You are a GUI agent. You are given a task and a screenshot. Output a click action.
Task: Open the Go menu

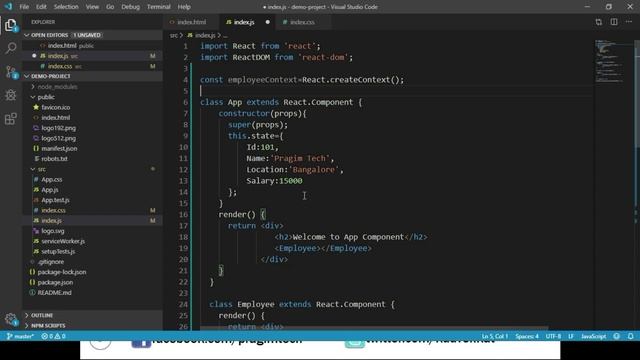tap(110, 7)
